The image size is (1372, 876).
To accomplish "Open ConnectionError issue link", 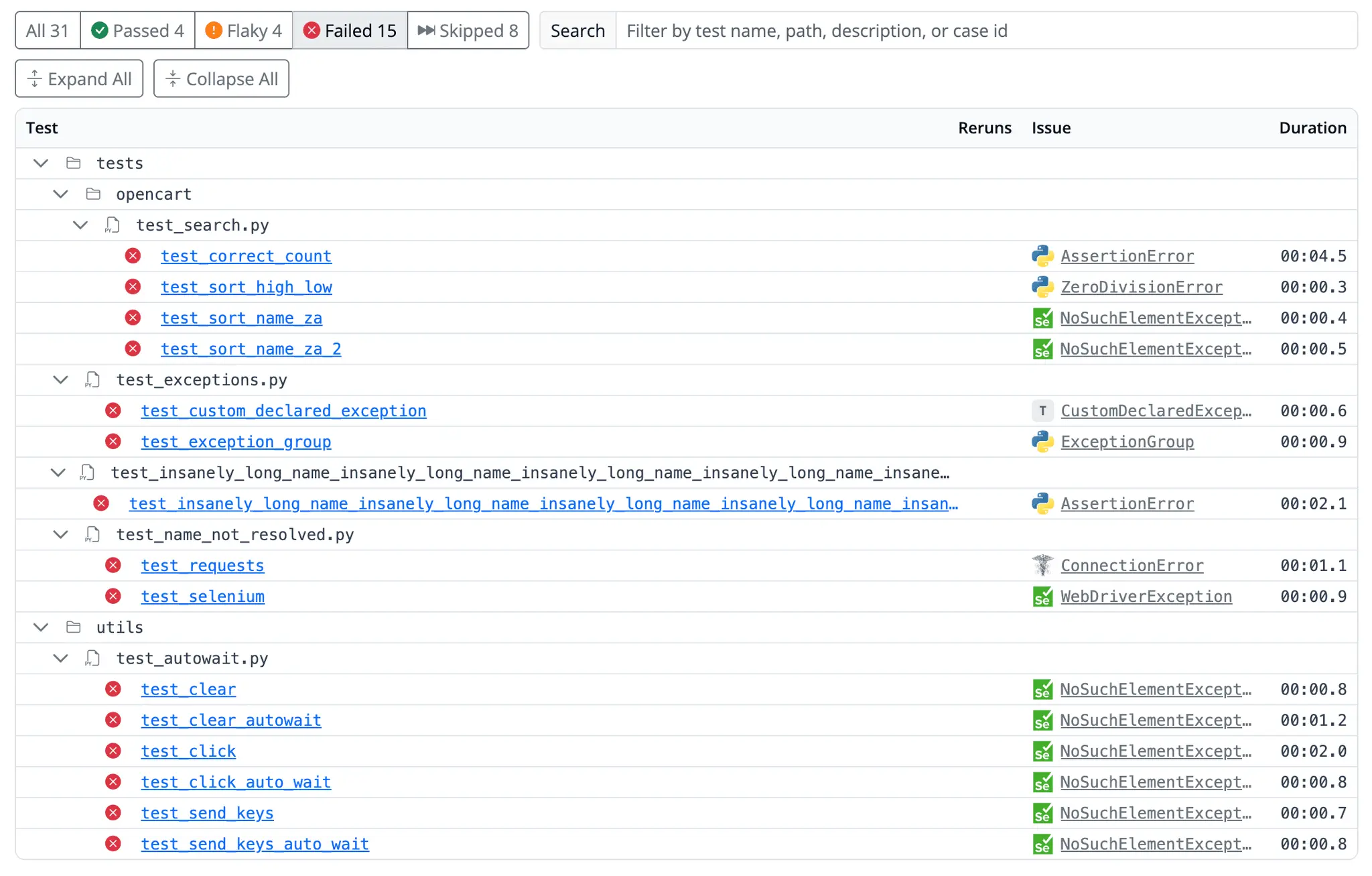I will click(1132, 565).
